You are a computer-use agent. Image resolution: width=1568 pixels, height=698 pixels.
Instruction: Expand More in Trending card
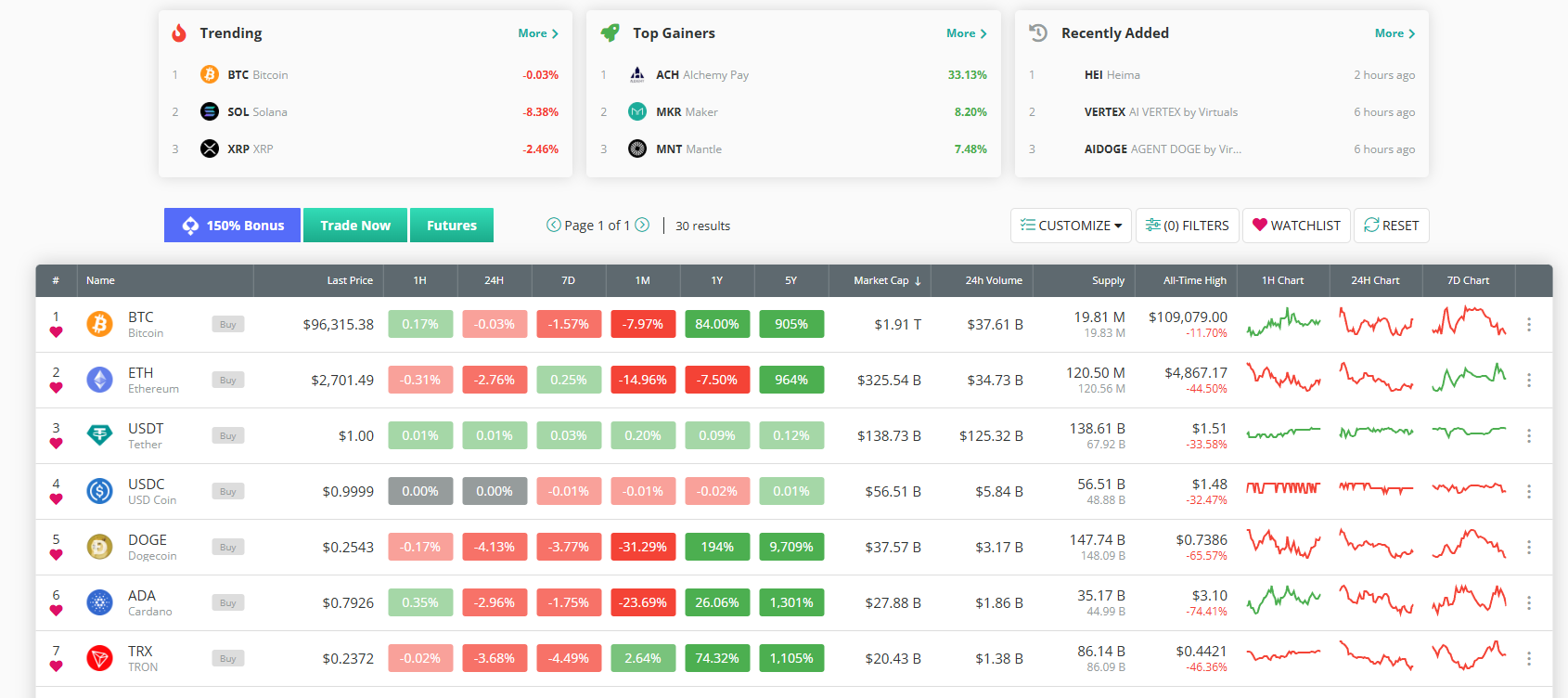[538, 33]
